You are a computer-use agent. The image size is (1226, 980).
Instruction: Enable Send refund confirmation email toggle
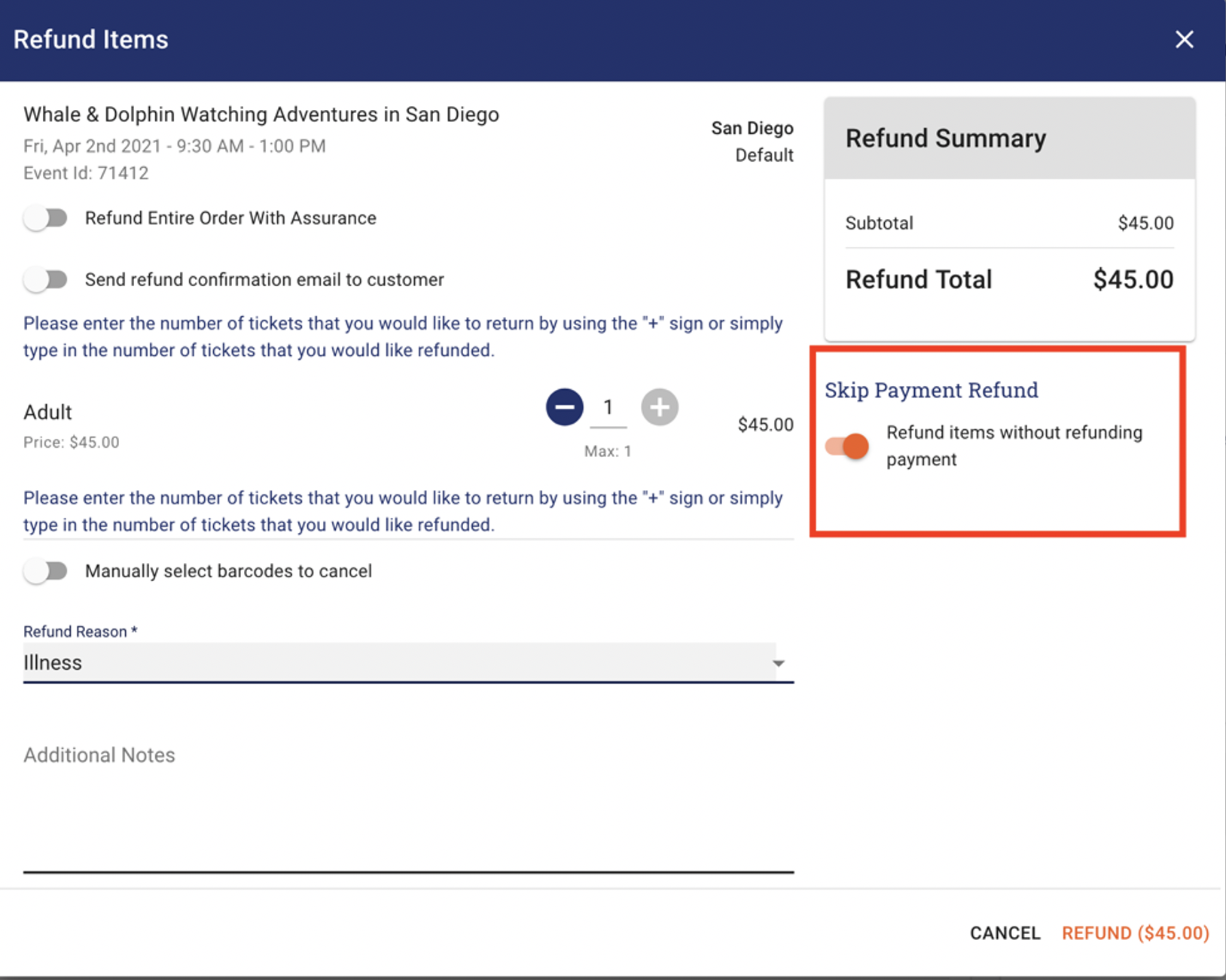(46, 280)
